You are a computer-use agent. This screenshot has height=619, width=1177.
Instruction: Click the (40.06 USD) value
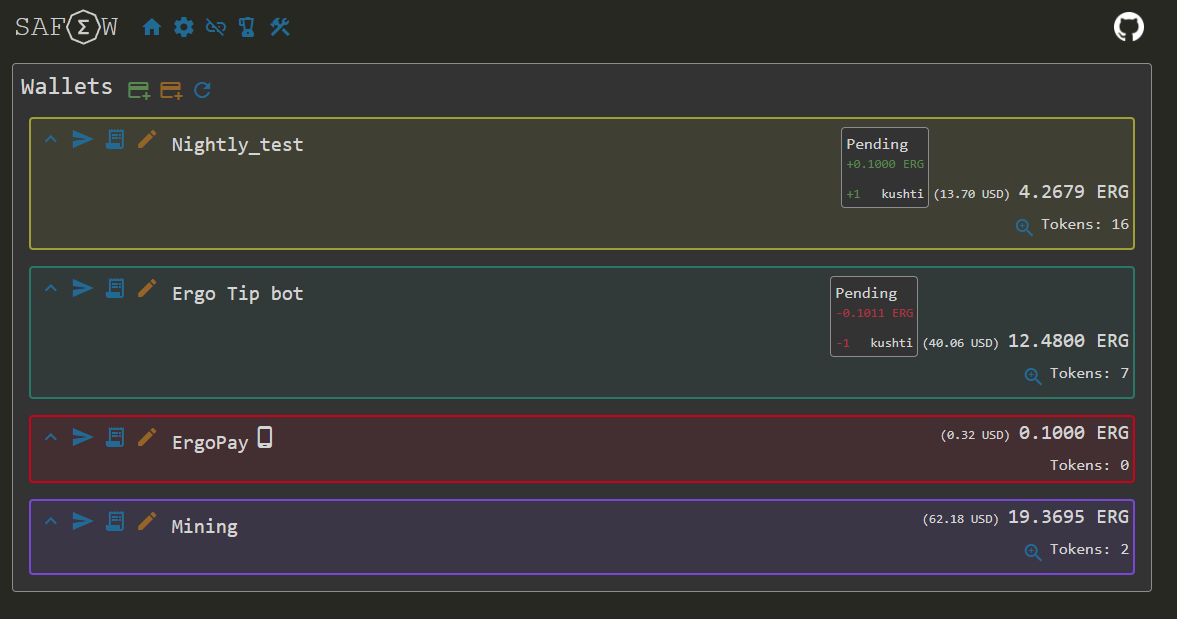pos(961,343)
